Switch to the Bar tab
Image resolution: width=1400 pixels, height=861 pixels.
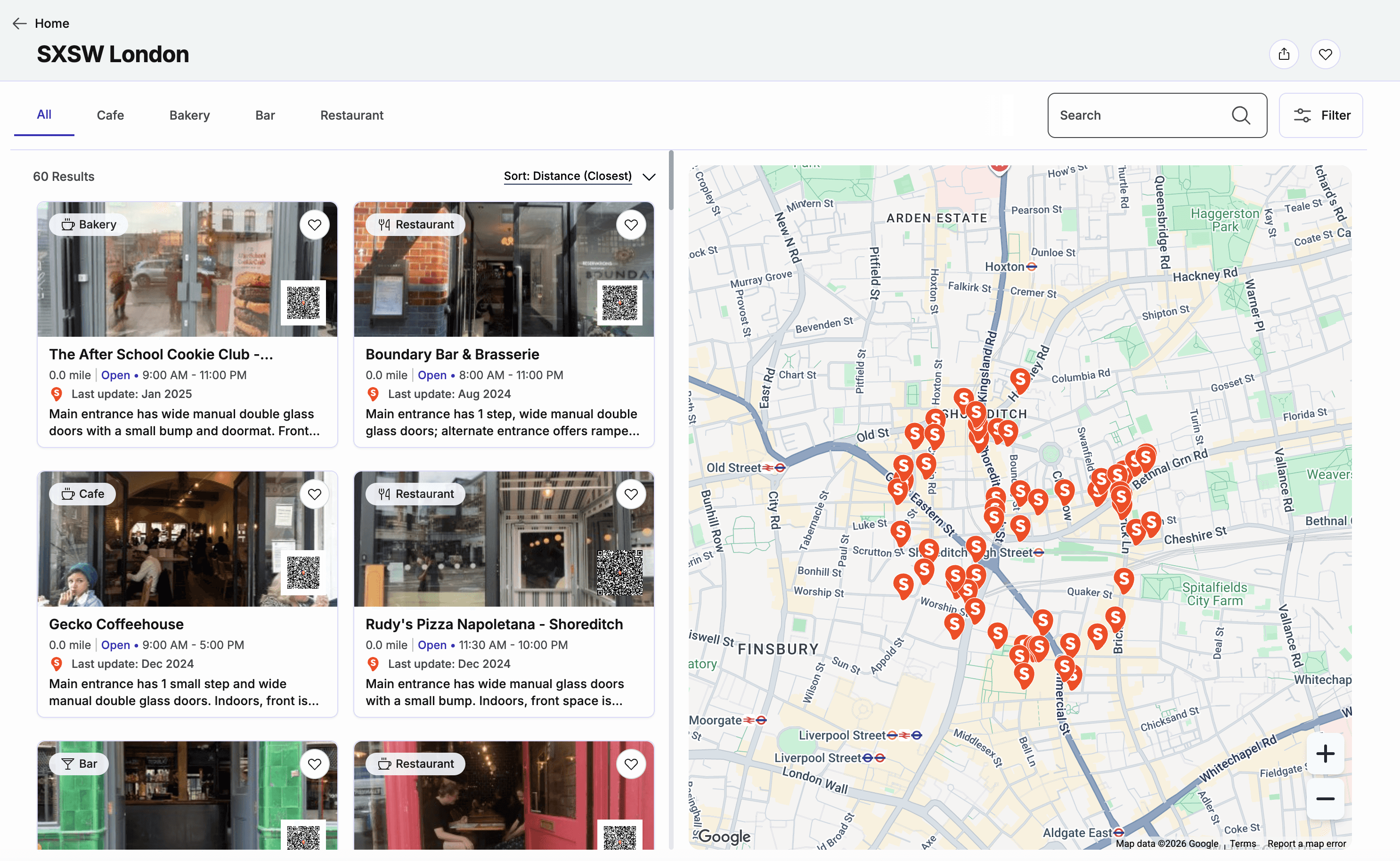click(x=265, y=115)
